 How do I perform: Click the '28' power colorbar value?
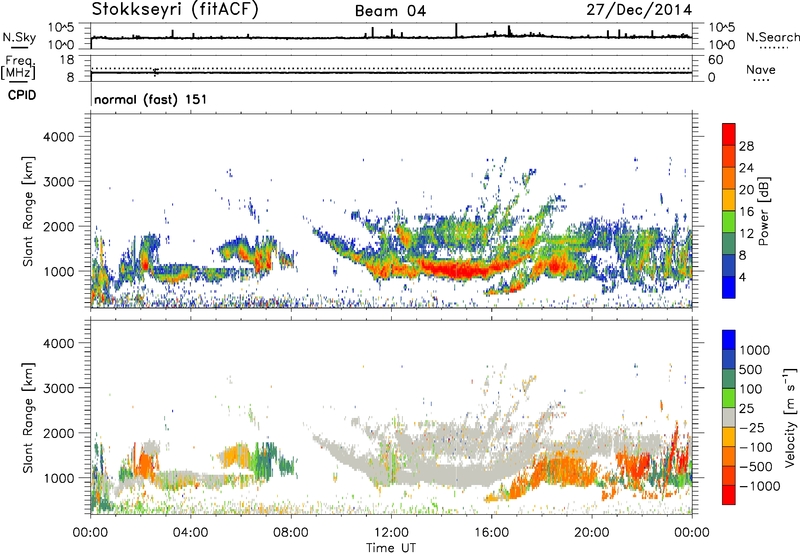746,146
